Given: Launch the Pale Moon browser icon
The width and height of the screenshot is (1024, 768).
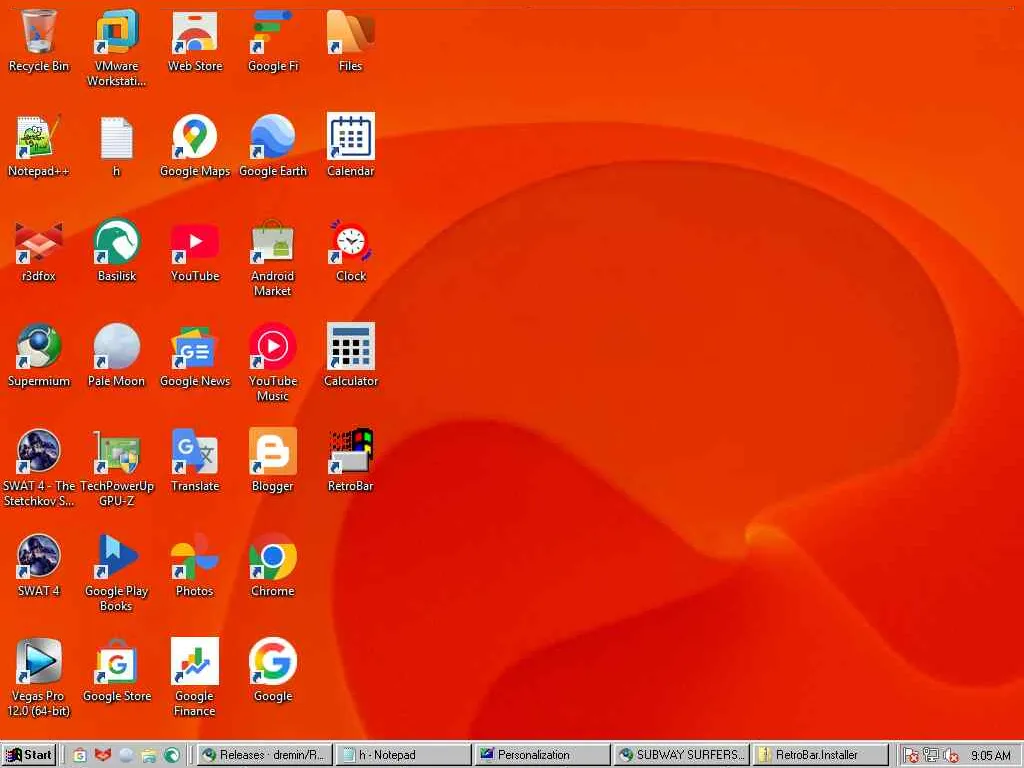Looking at the screenshot, I should (x=117, y=356).
